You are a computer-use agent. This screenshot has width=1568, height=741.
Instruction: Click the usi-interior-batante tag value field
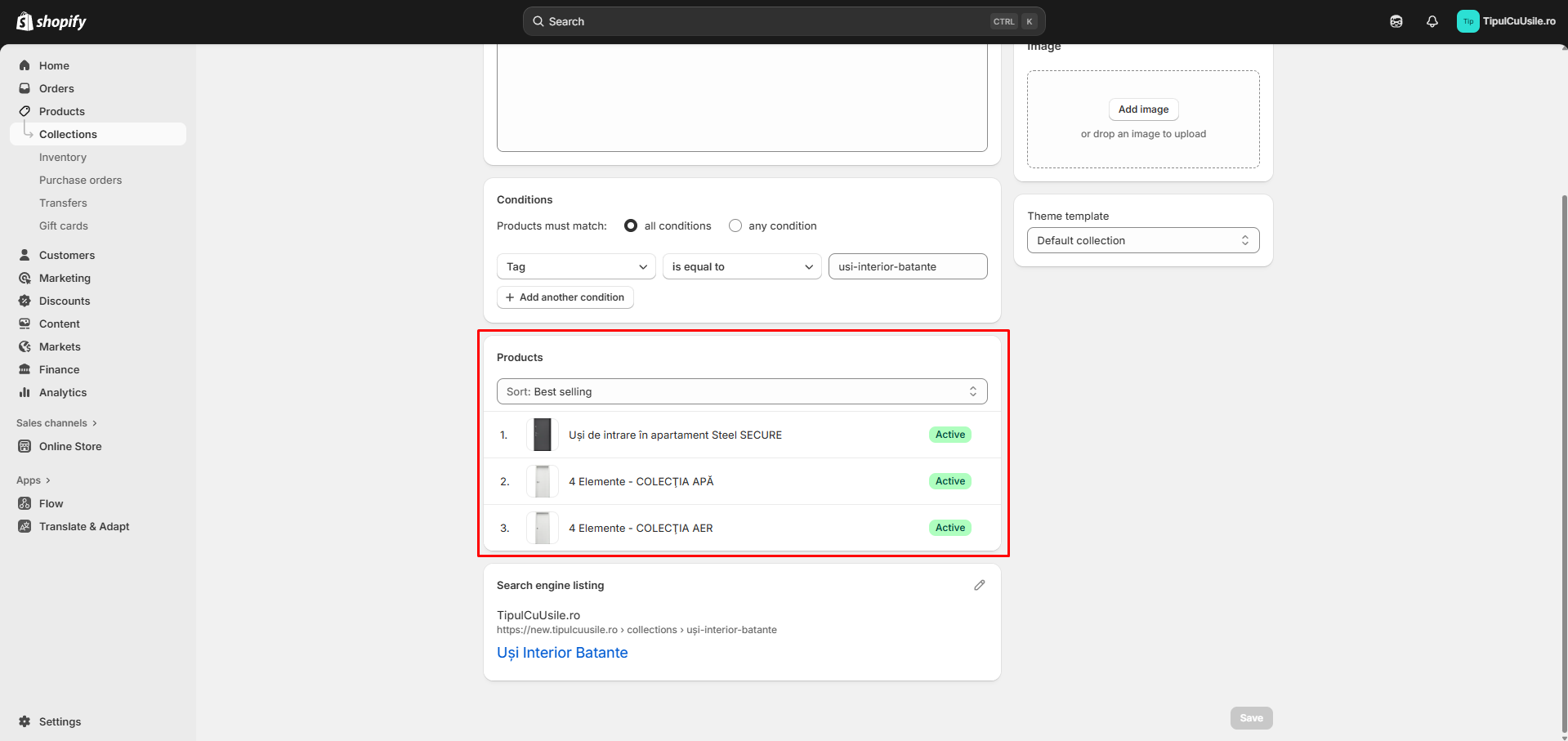click(x=907, y=266)
